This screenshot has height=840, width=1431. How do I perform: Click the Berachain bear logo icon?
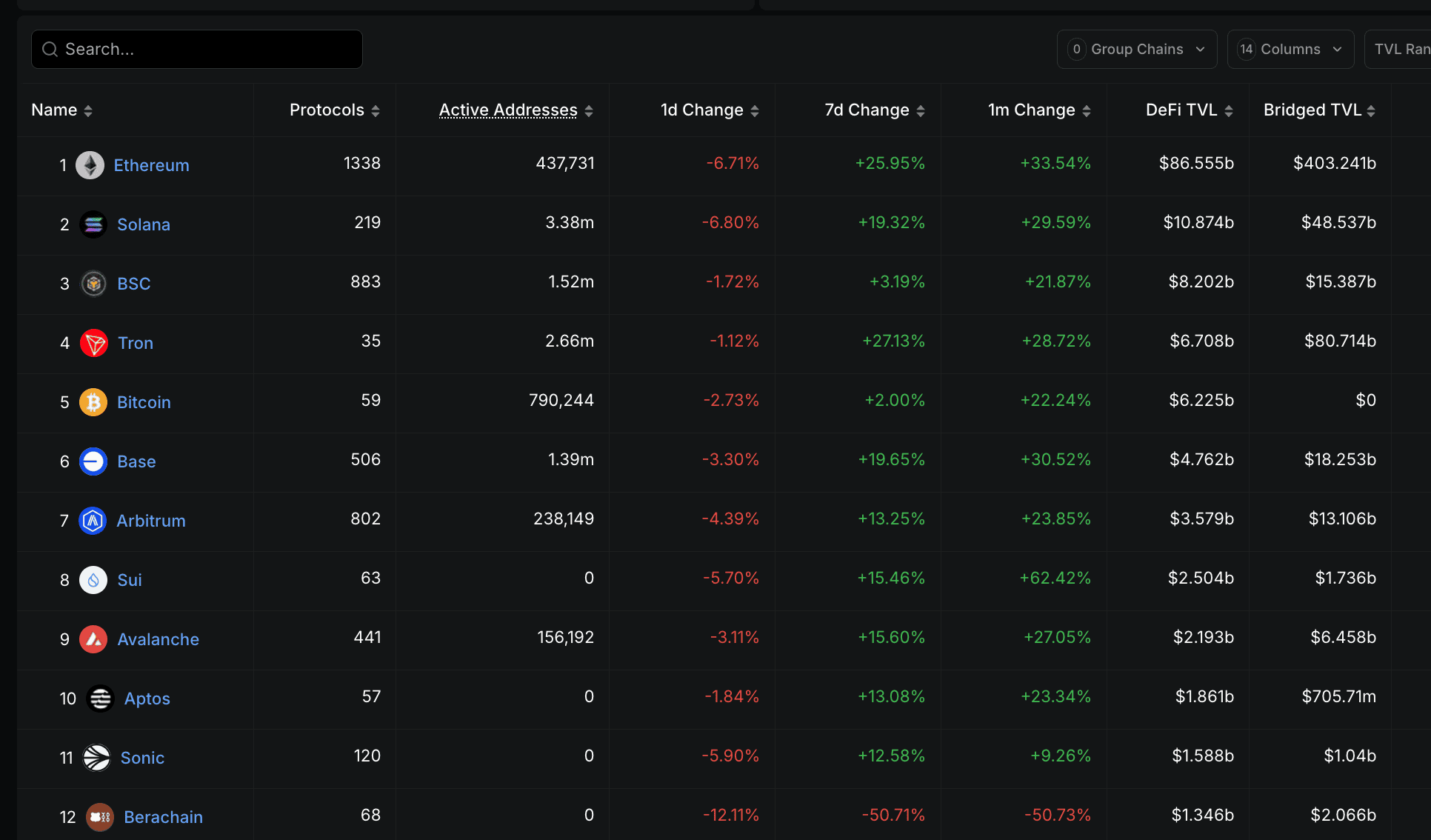[x=100, y=817]
